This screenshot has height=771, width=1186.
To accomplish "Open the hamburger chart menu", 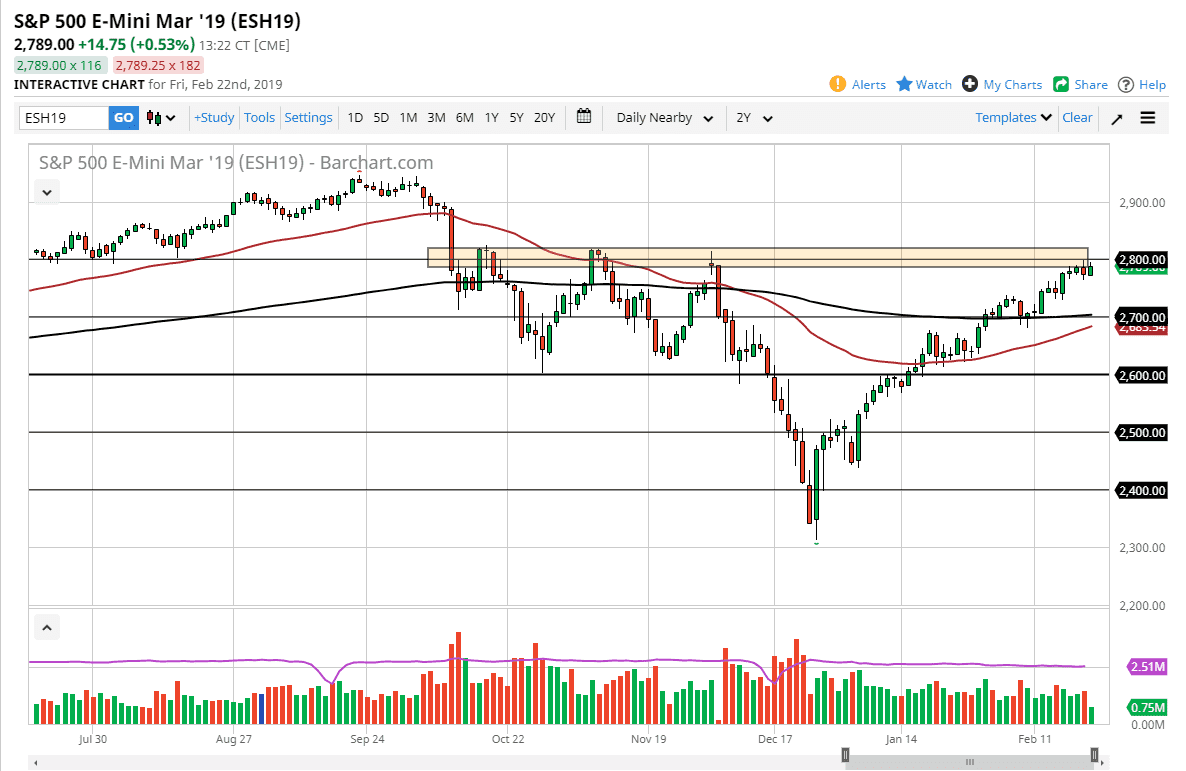I will (1147, 117).
